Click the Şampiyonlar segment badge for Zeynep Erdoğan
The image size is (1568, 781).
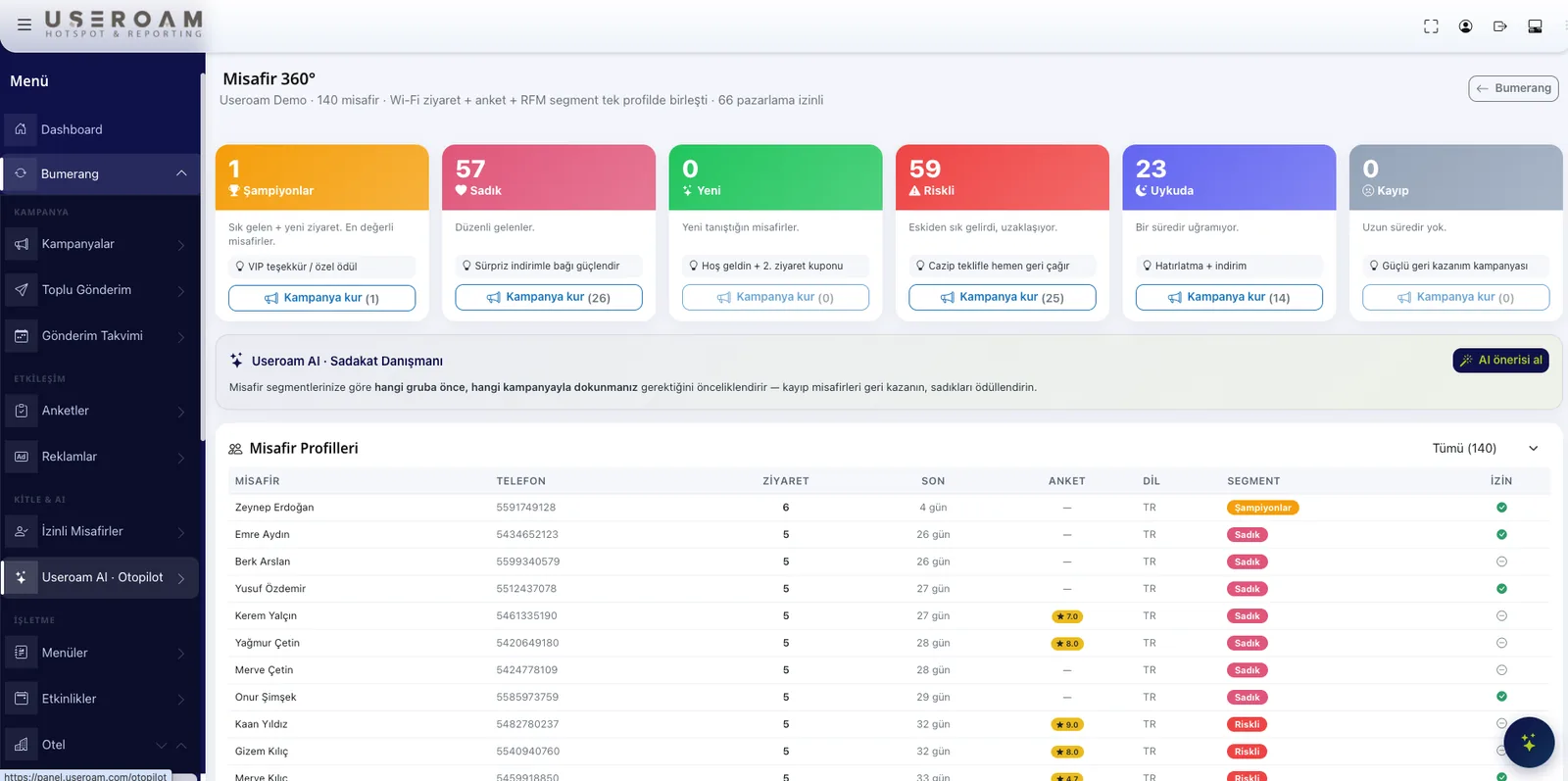click(1262, 508)
